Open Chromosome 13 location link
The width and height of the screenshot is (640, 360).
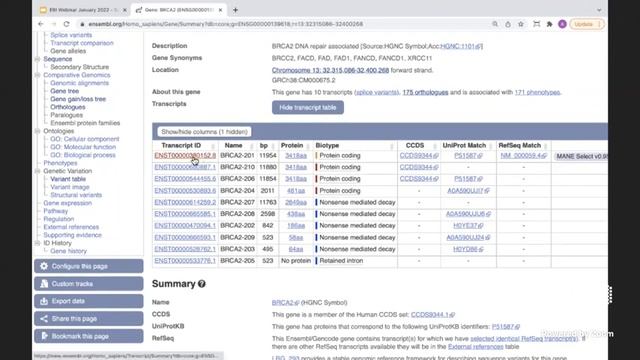pos(330,70)
